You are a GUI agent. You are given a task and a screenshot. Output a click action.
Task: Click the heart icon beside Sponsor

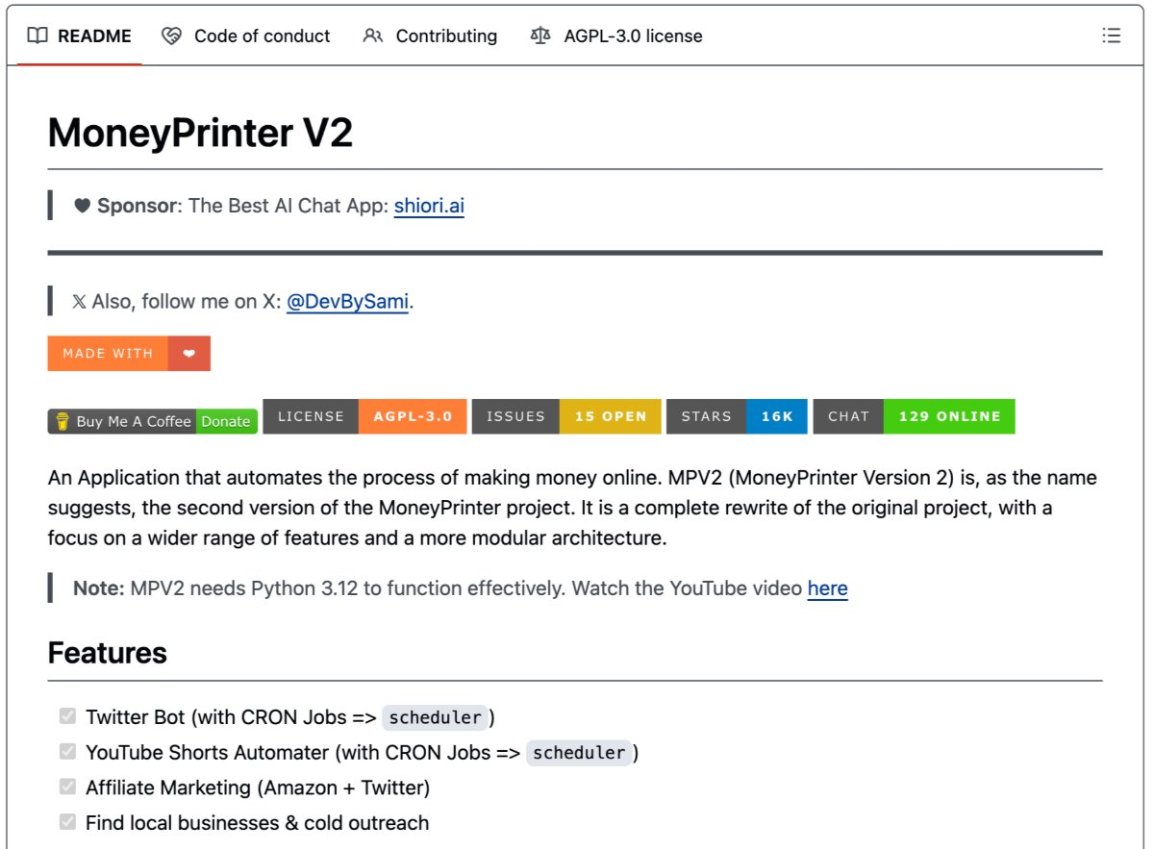tap(82, 206)
